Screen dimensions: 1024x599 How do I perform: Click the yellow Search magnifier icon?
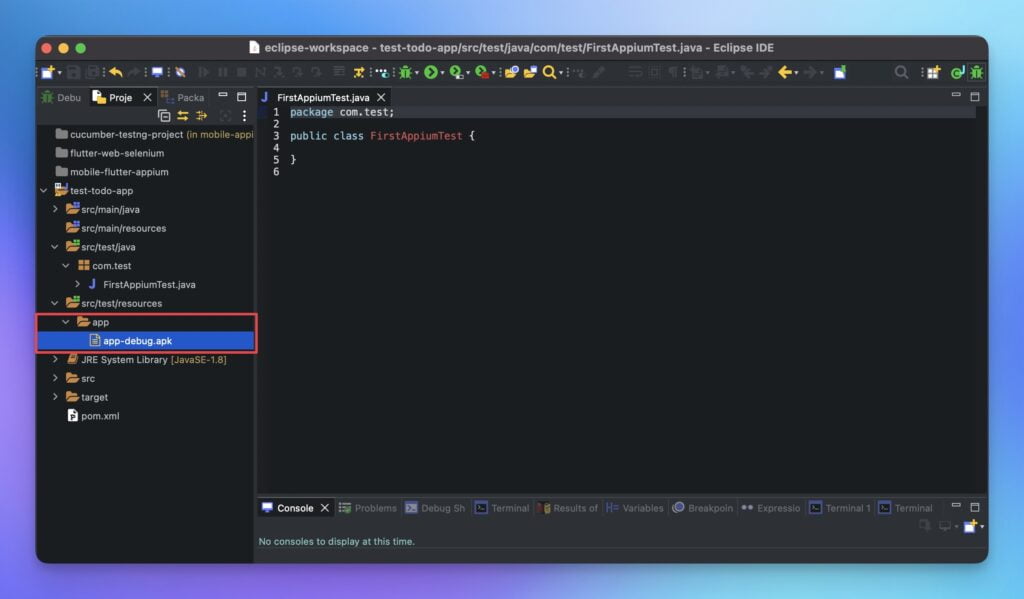point(549,73)
